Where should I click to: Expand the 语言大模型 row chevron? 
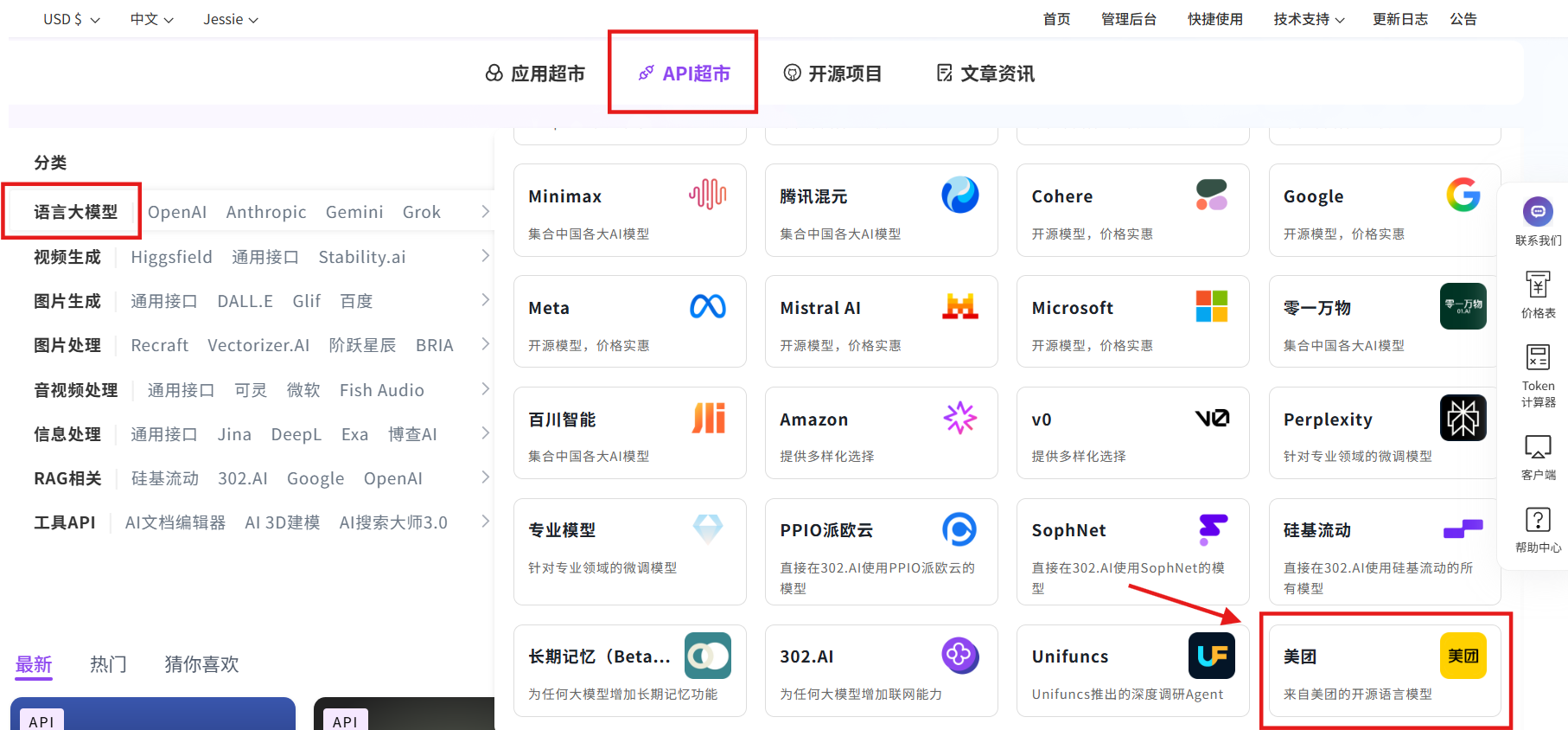click(x=485, y=211)
